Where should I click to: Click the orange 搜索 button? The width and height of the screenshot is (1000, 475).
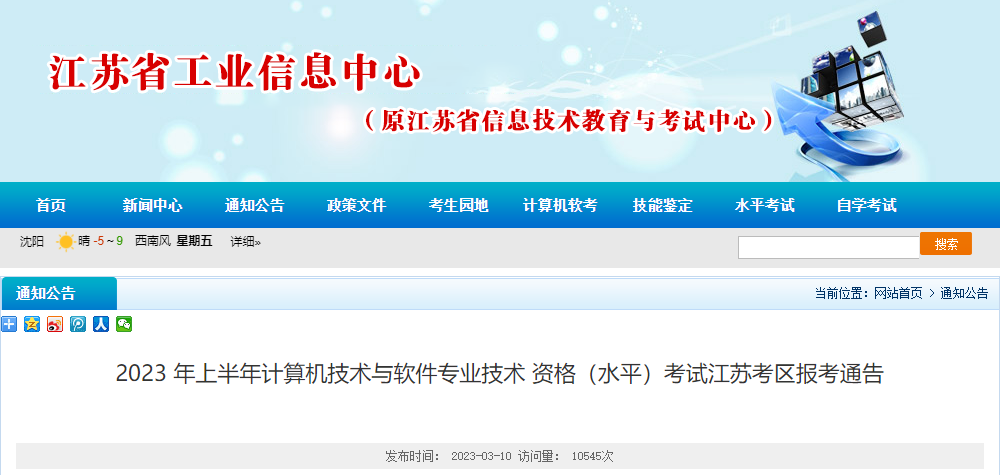click(946, 244)
